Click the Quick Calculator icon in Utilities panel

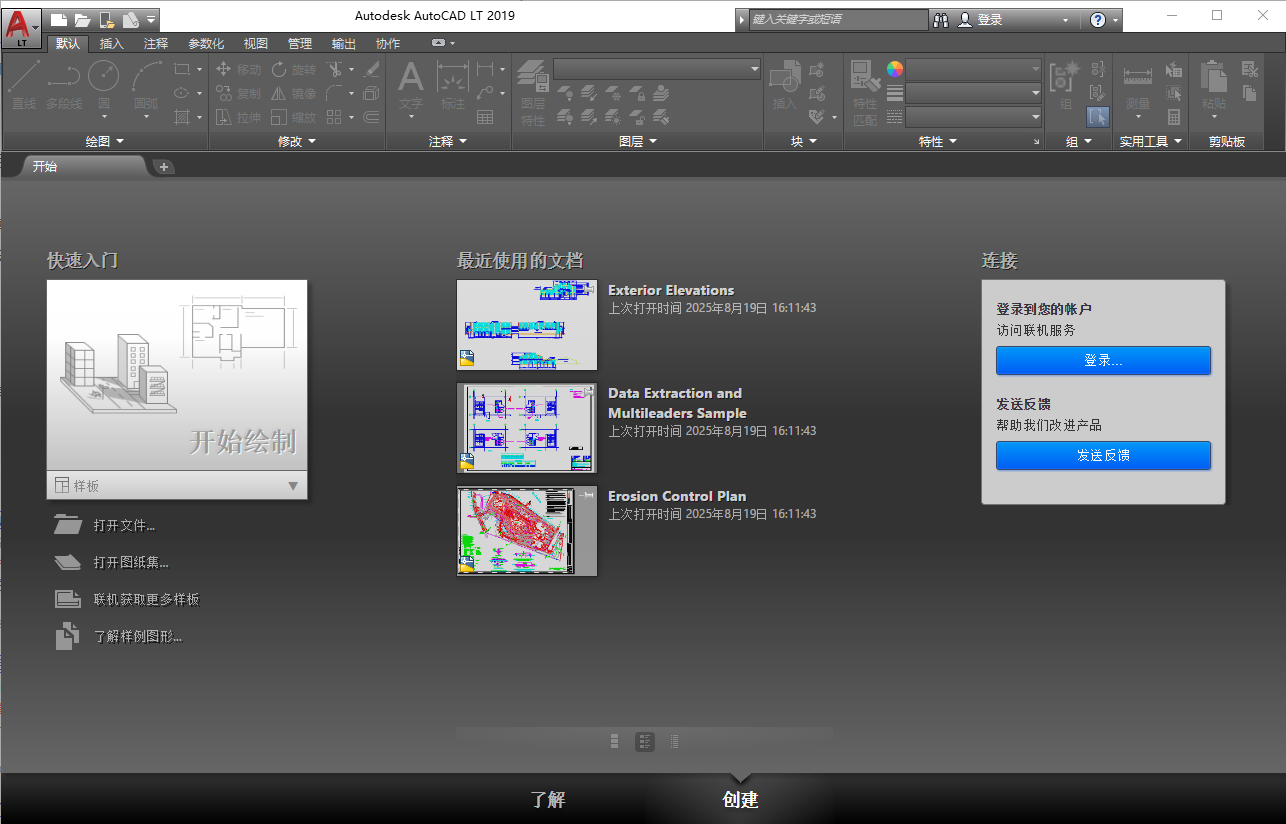pos(1174,117)
